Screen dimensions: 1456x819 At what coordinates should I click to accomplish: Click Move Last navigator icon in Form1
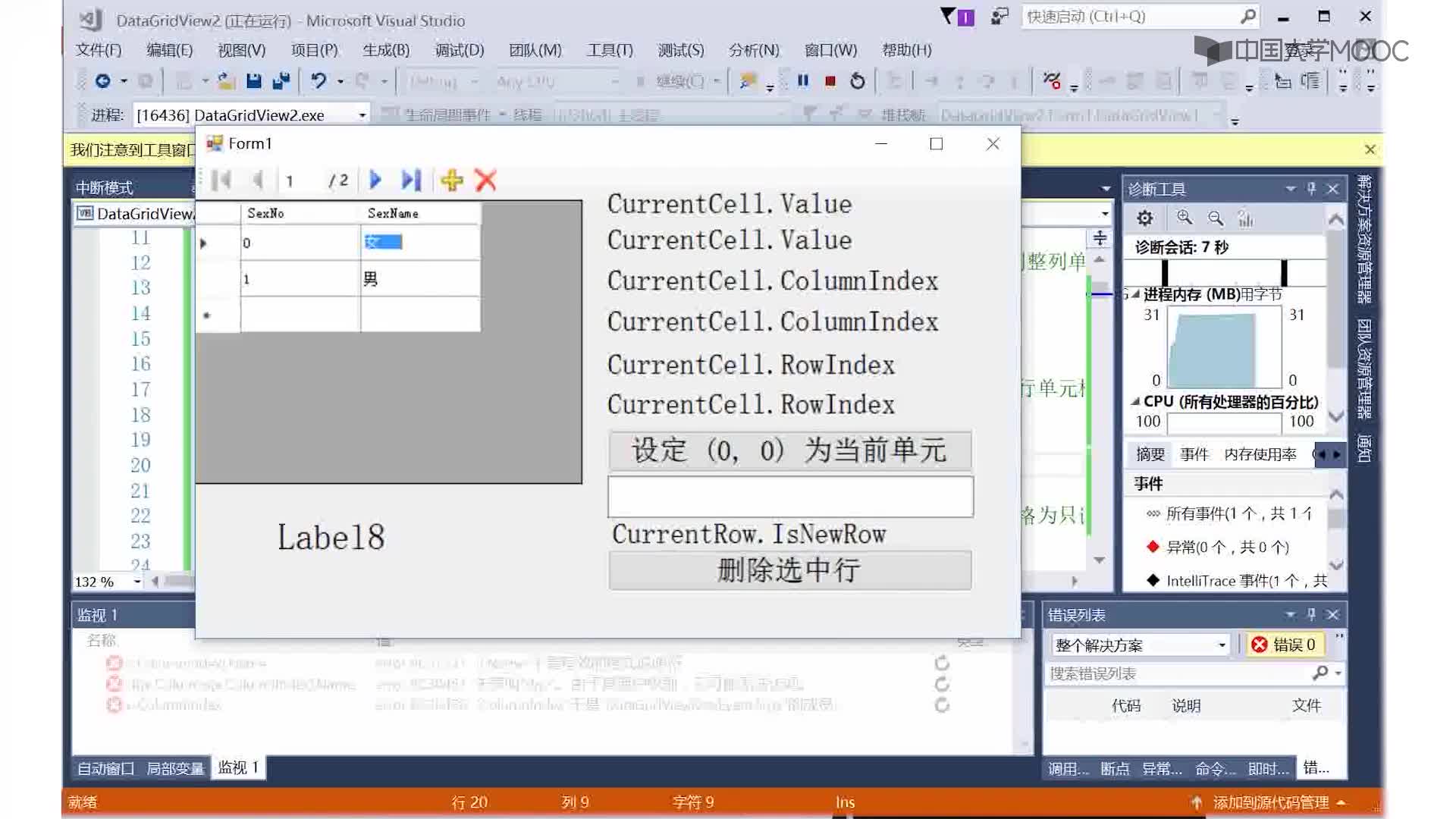(x=411, y=180)
